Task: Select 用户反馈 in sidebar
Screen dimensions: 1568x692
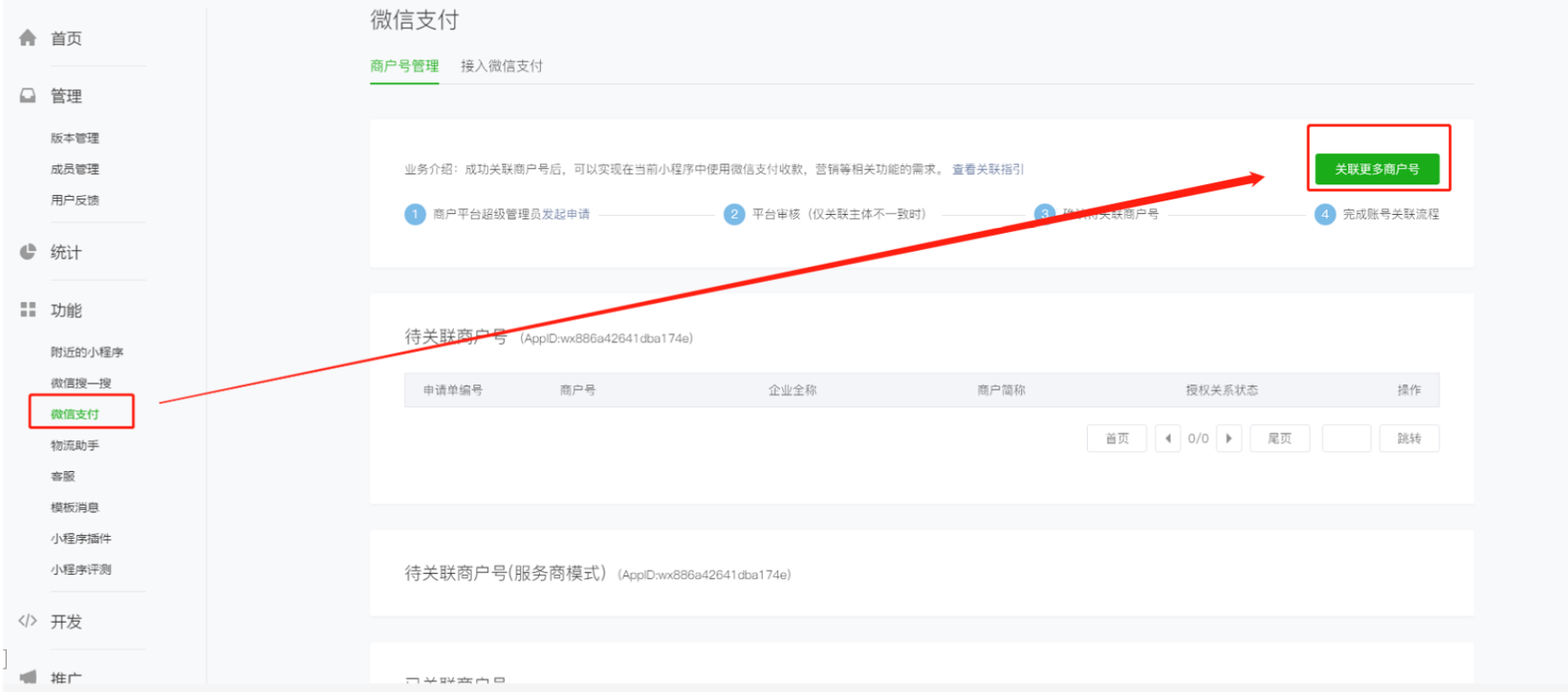Action: tap(74, 200)
